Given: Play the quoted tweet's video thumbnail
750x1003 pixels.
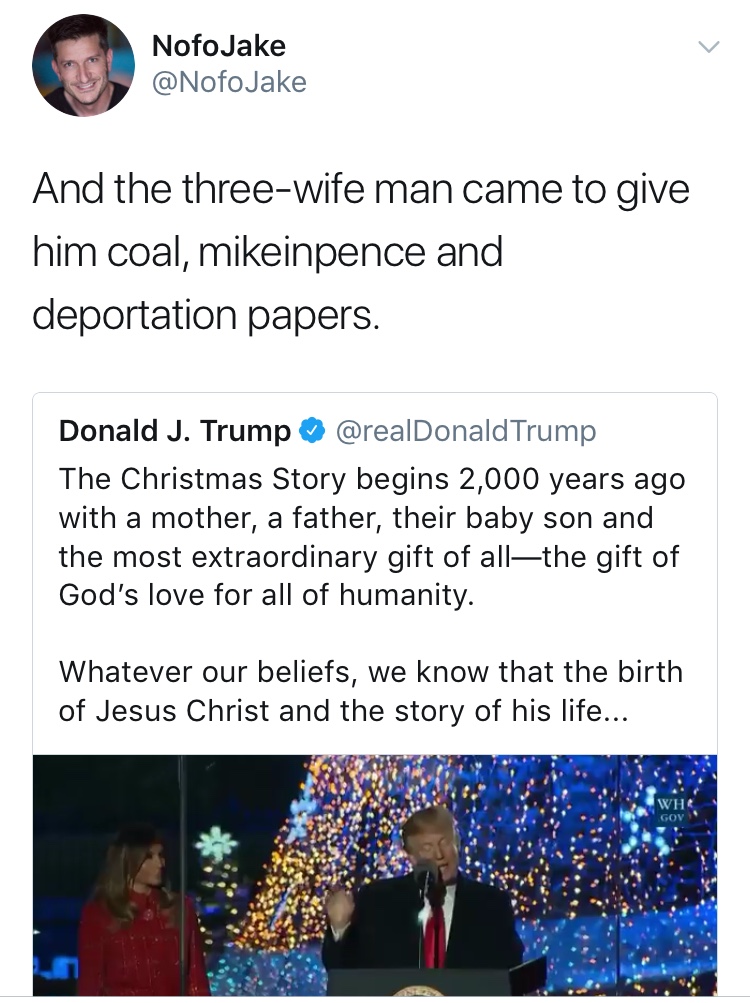Looking at the screenshot, I should pyautogui.click(x=375, y=875).
